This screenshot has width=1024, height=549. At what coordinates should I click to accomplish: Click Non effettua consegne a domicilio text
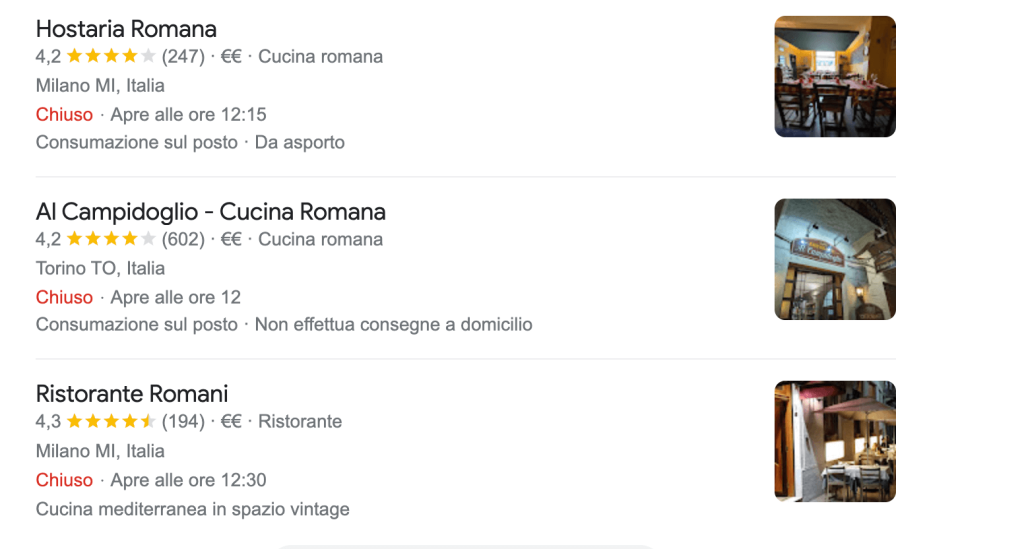point(393,324)
